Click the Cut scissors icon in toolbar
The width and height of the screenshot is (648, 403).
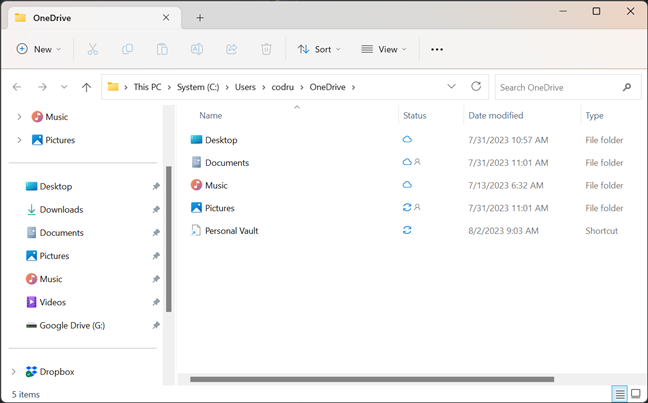93,49
